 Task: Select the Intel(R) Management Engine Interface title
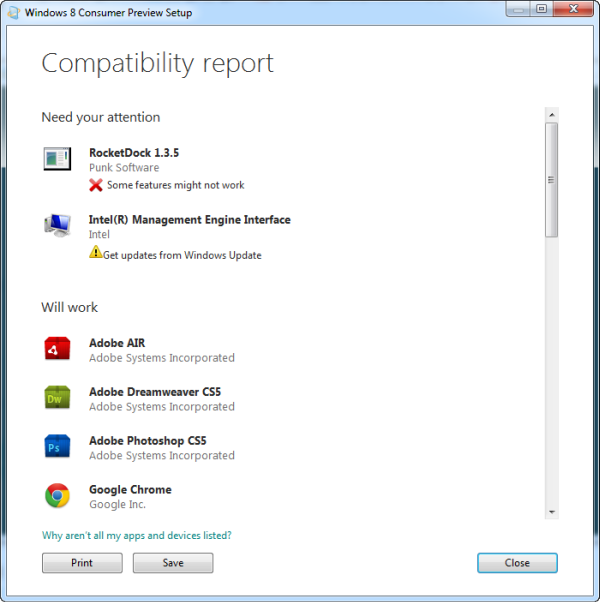pos(190,220)
